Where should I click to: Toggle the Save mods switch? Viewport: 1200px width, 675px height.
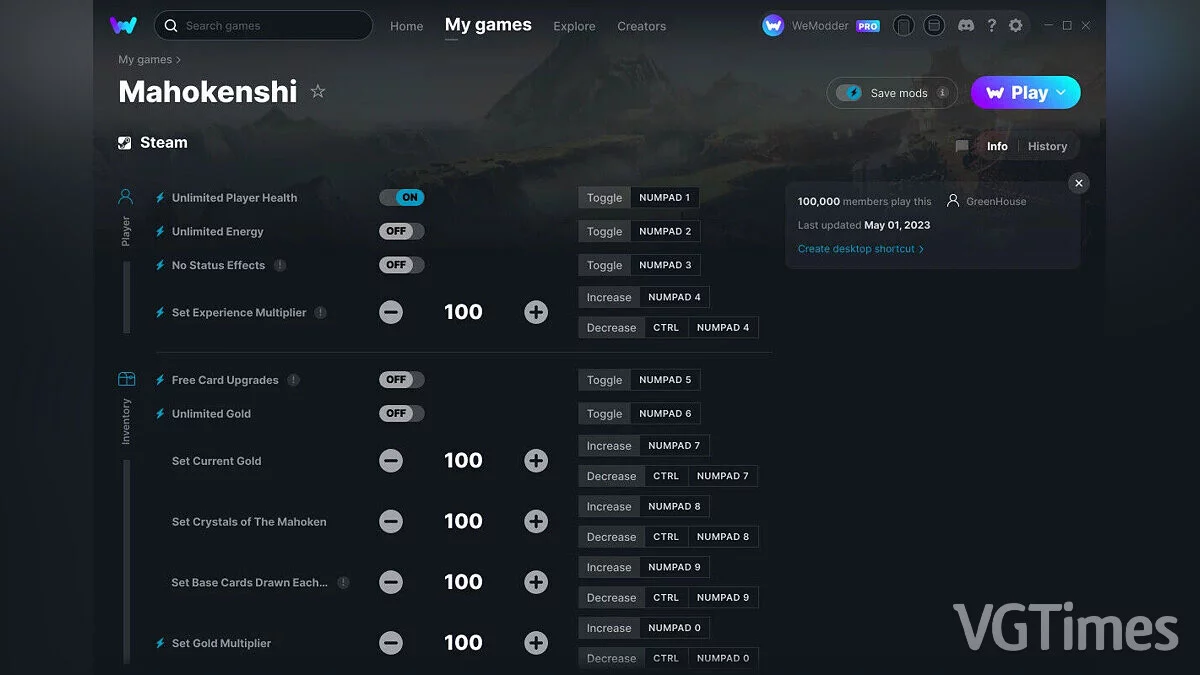click(x=850, y=93)
